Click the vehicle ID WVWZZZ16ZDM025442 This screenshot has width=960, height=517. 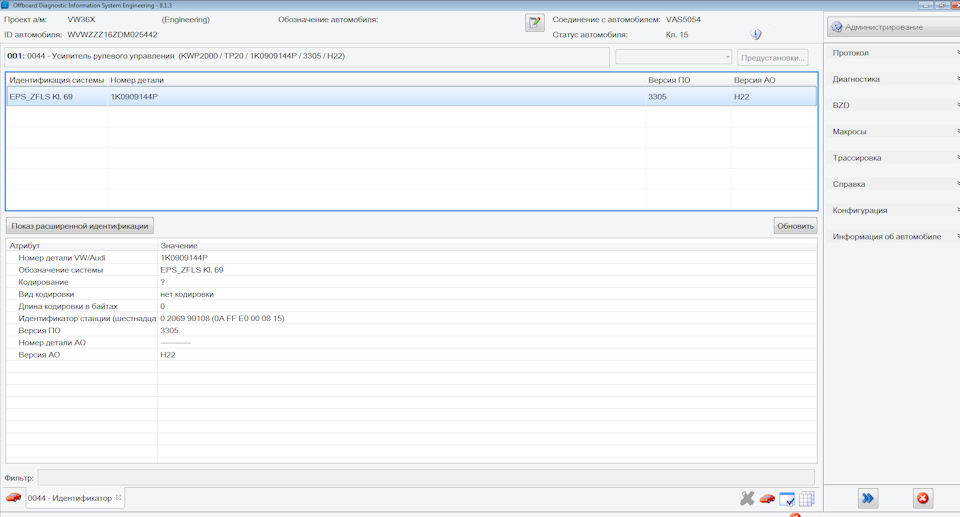coord(112,35)
